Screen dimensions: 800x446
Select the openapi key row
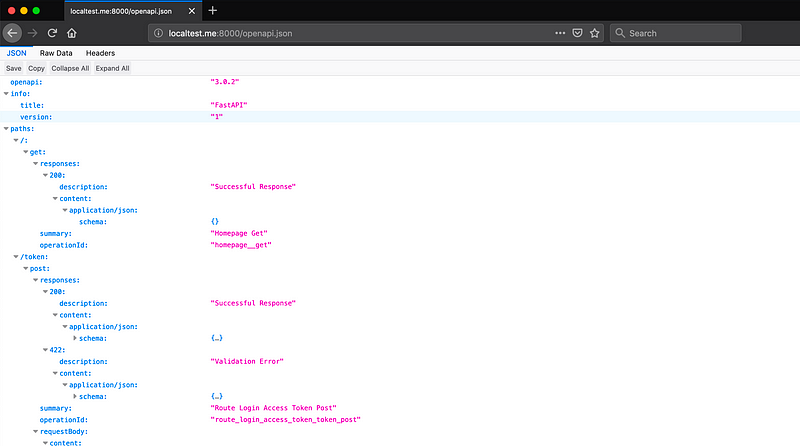click(x=400, y=82)
